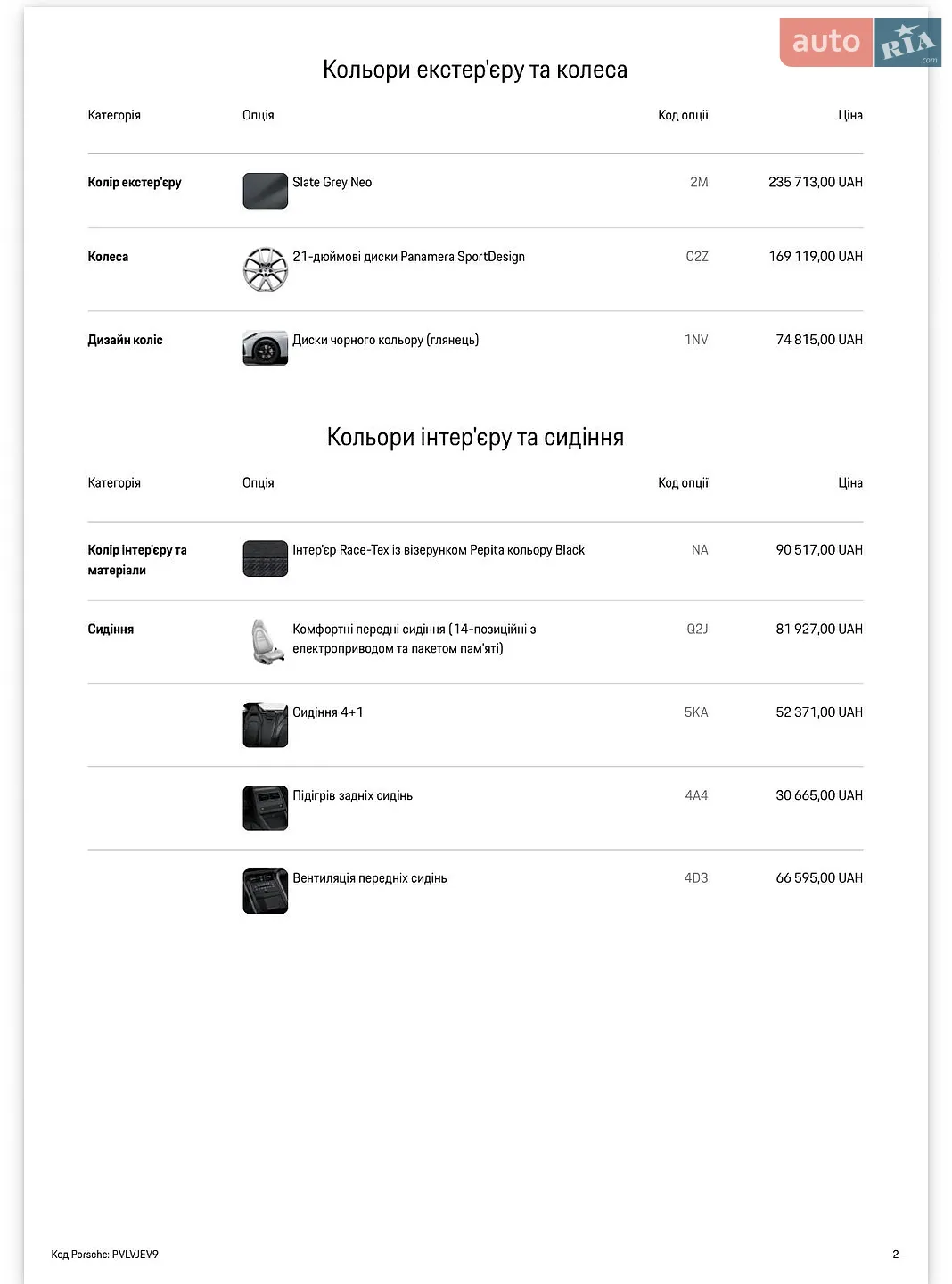Click the Slate Grey Neo color swatch

[265, 191]
